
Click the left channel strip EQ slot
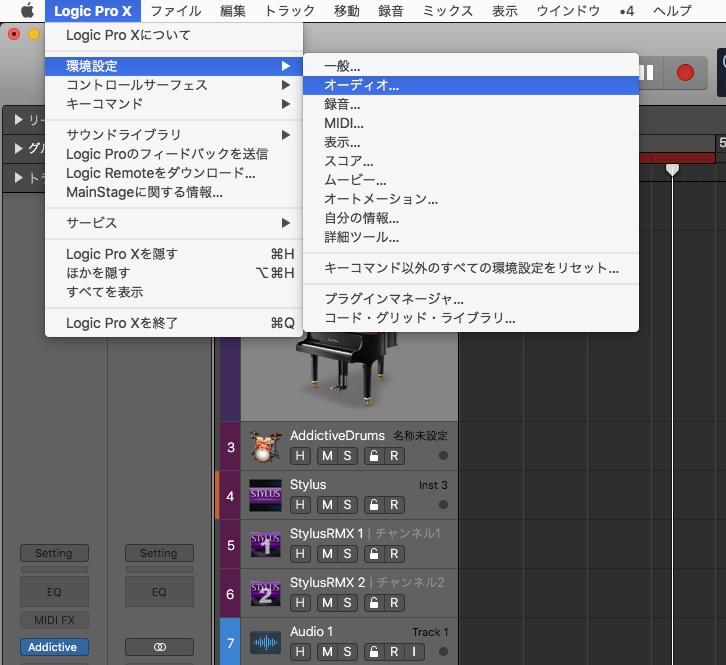click(x=54, y=592)
